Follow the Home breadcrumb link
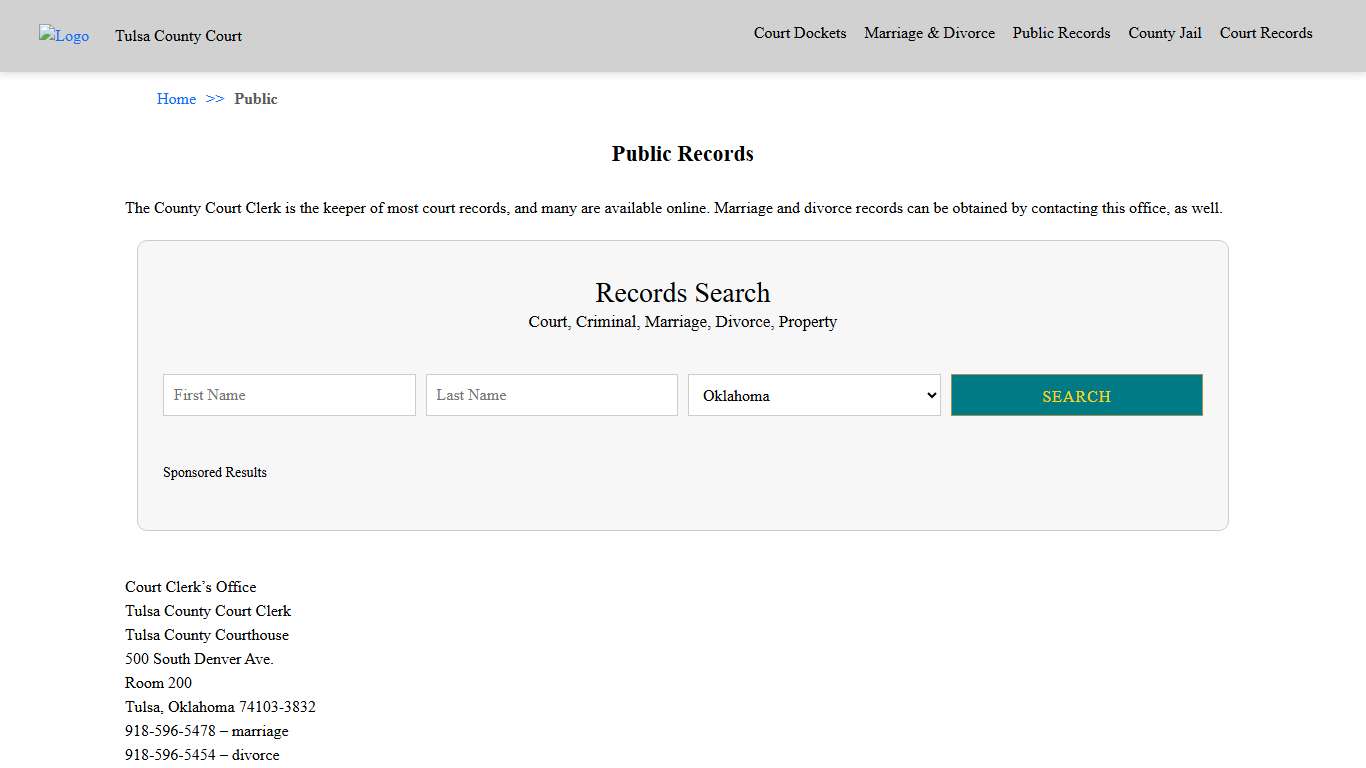The image size is (1366, 768). 176,99
